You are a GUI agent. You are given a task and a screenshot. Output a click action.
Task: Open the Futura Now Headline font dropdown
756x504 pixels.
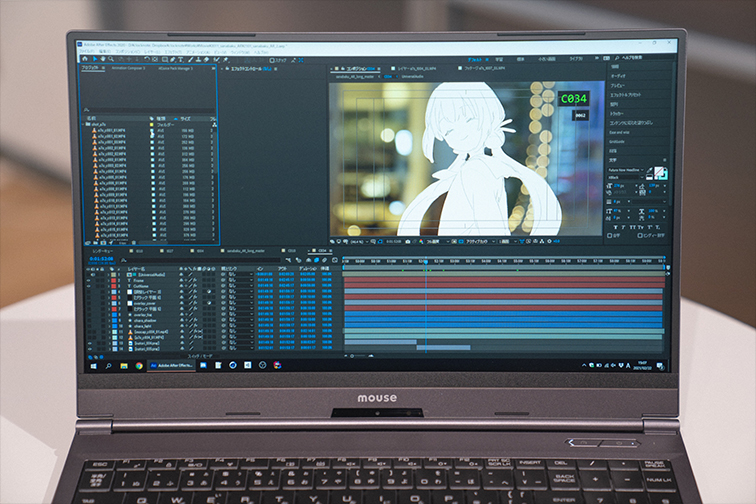626,171
